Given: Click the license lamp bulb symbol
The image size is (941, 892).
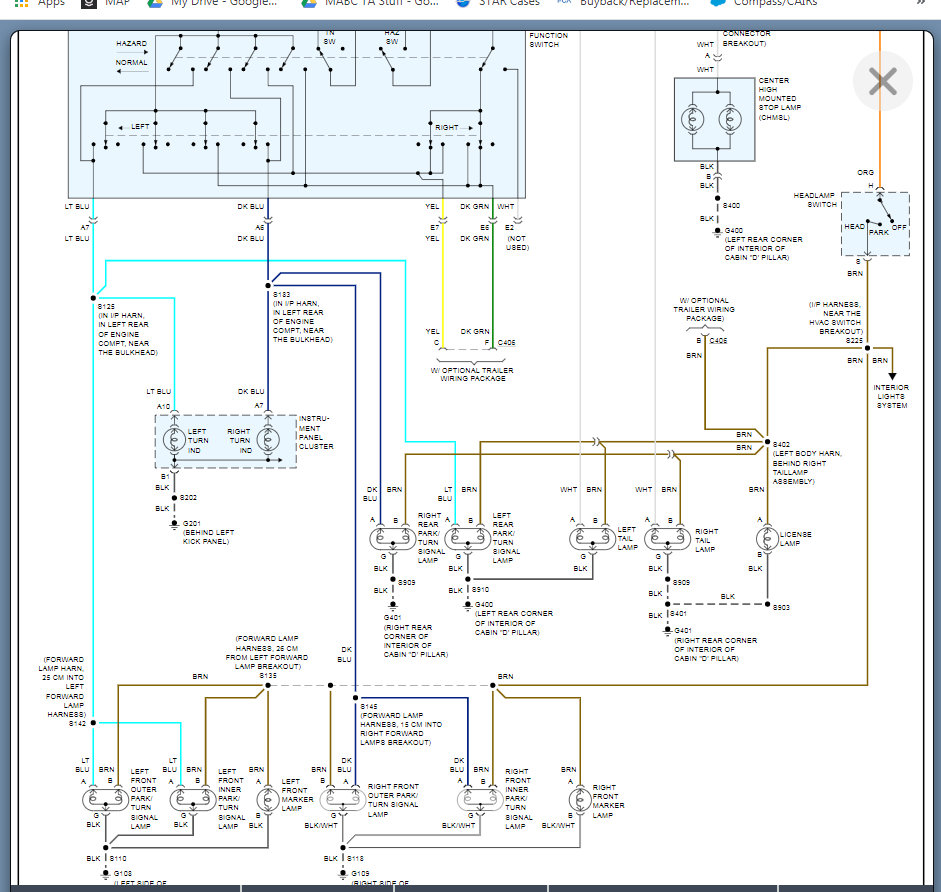Looking at the screenshot, I should [767, 539].
